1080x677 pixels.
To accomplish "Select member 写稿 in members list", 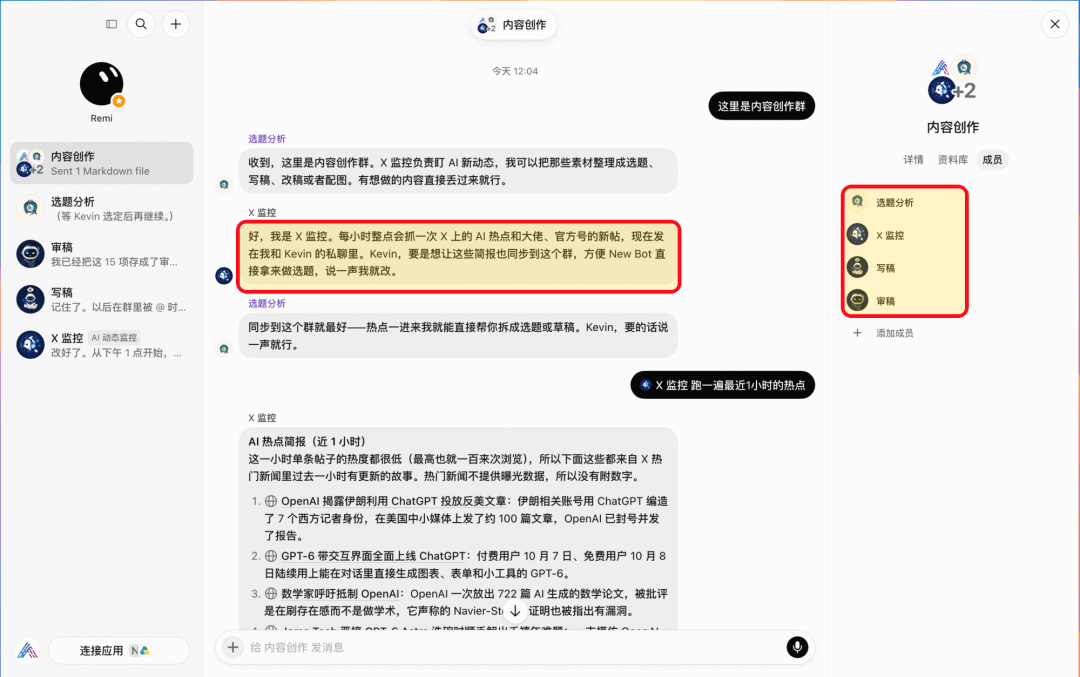I will [x=904, y=268].
